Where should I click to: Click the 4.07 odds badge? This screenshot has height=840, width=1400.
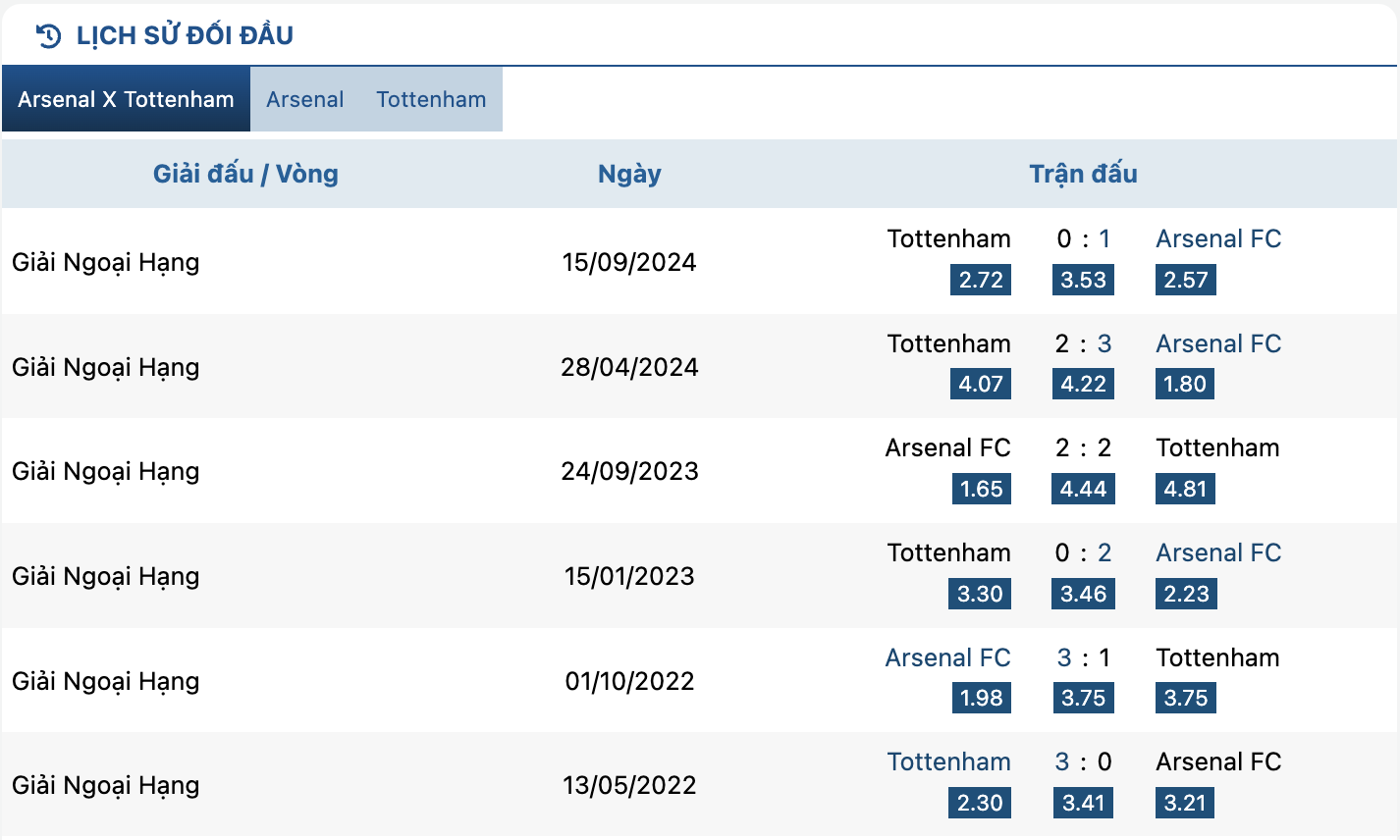(981, 384)
